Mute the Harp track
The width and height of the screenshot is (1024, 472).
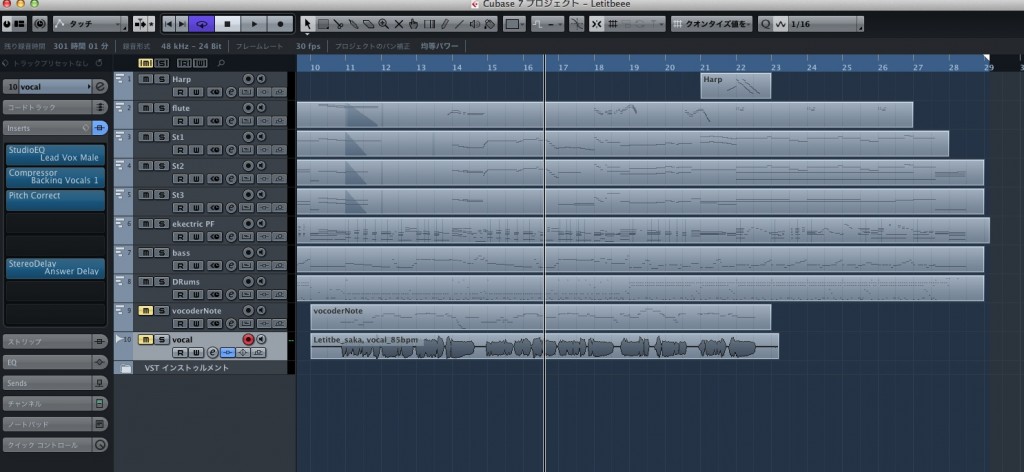pyautogui.click(x=146, y=79)
